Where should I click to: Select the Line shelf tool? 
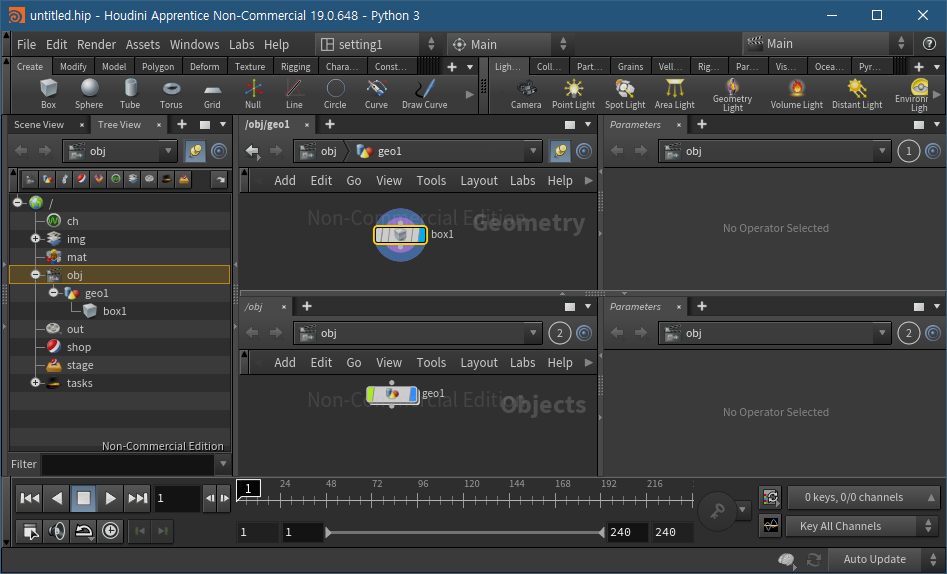click(294, 94)
